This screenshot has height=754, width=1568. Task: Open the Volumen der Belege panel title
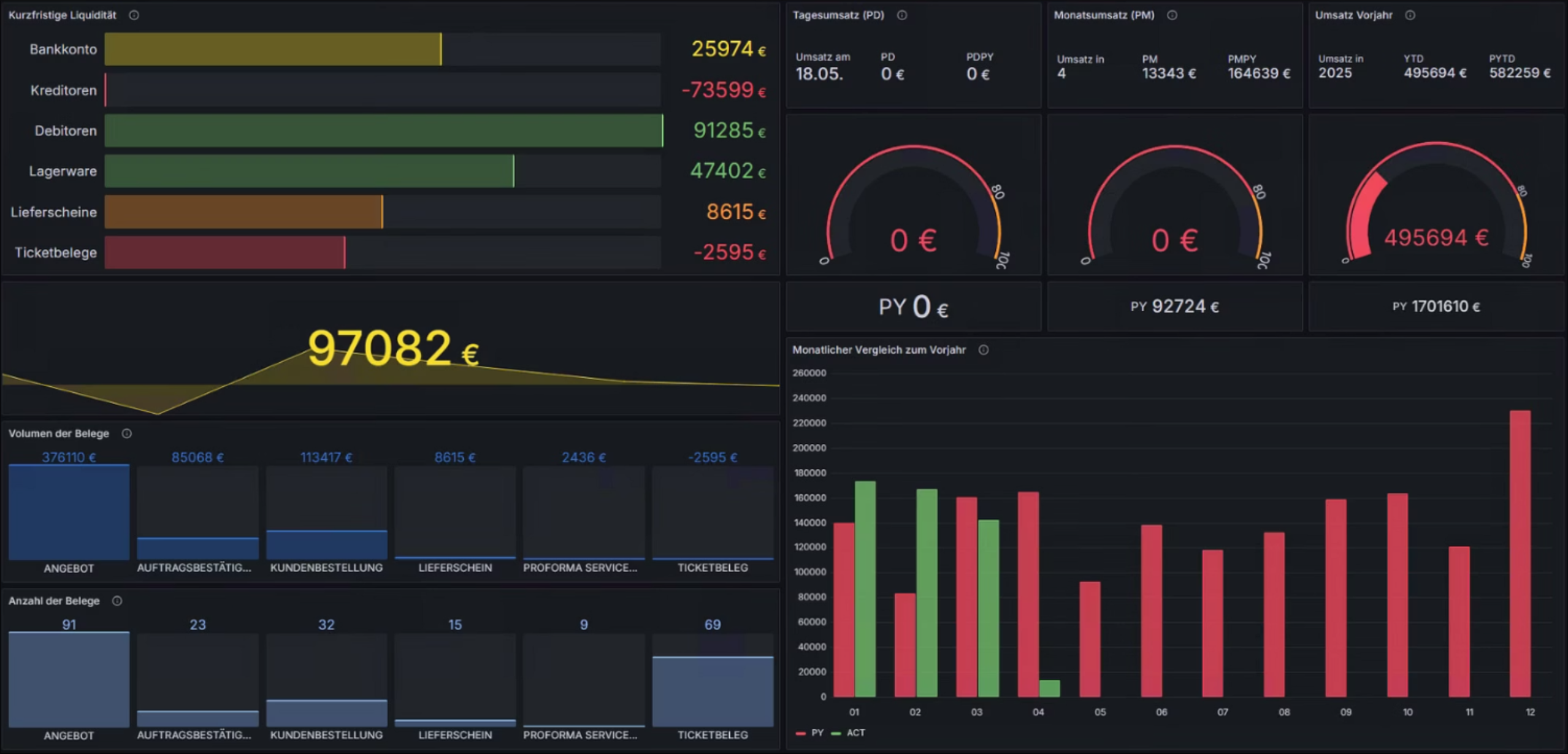(x=59, y=433)
